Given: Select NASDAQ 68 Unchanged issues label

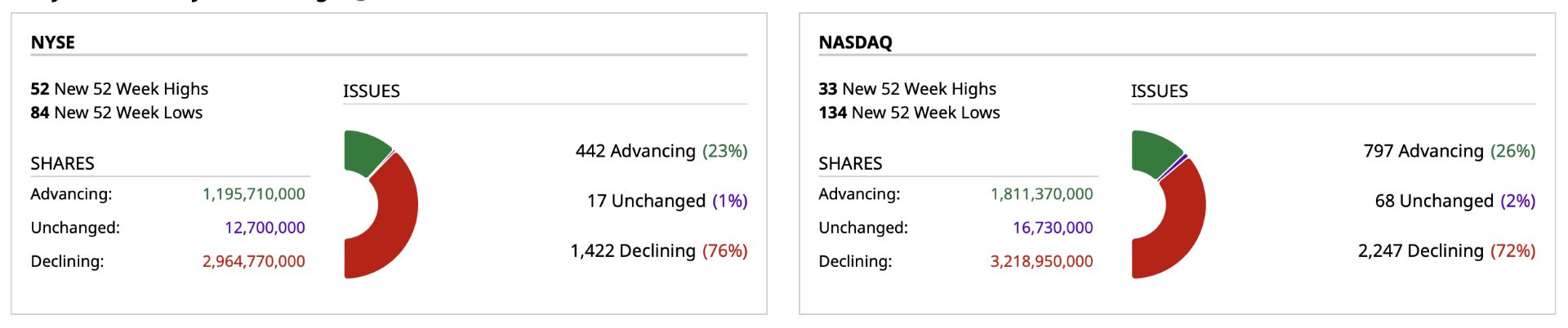Looking at the screenshot, I should [1454, 201].
